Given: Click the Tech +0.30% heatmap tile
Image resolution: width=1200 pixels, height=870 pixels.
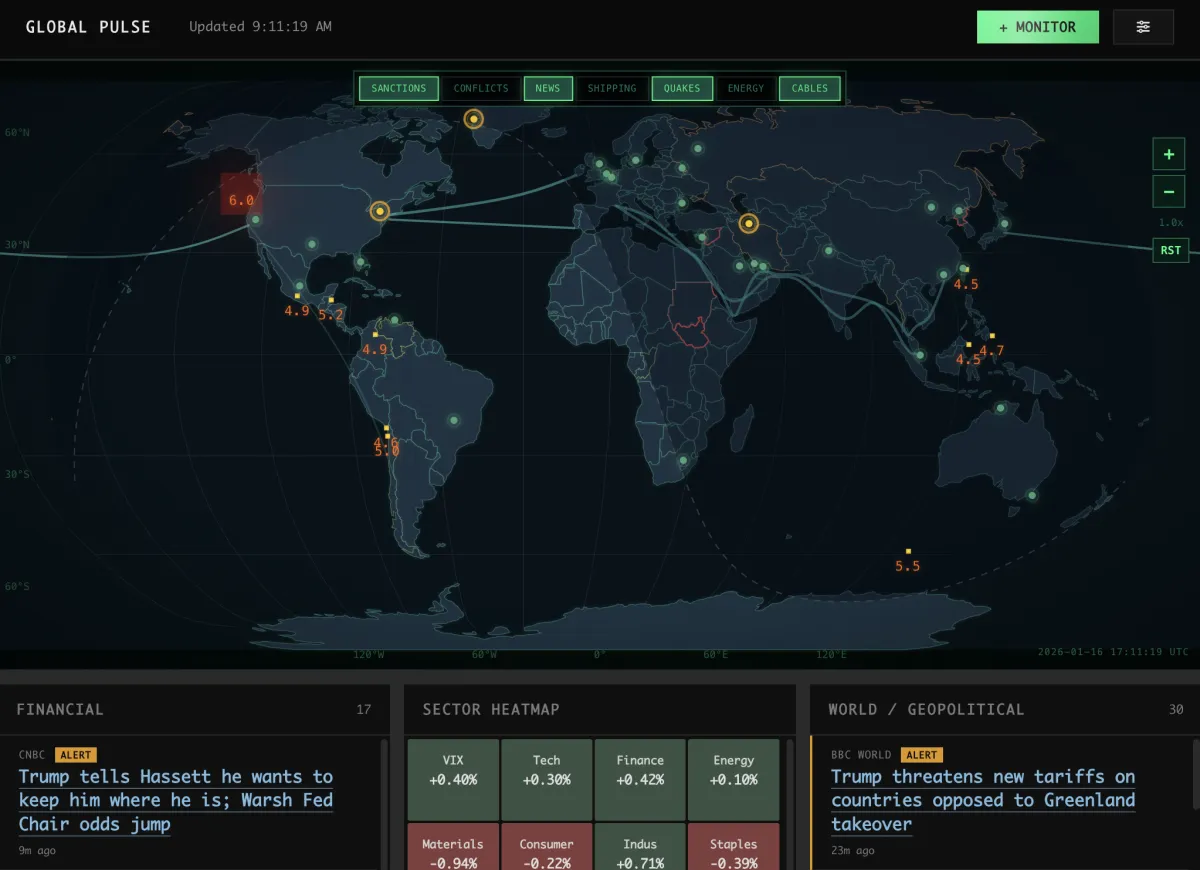Looking at the screenshot, I should 546,779.
